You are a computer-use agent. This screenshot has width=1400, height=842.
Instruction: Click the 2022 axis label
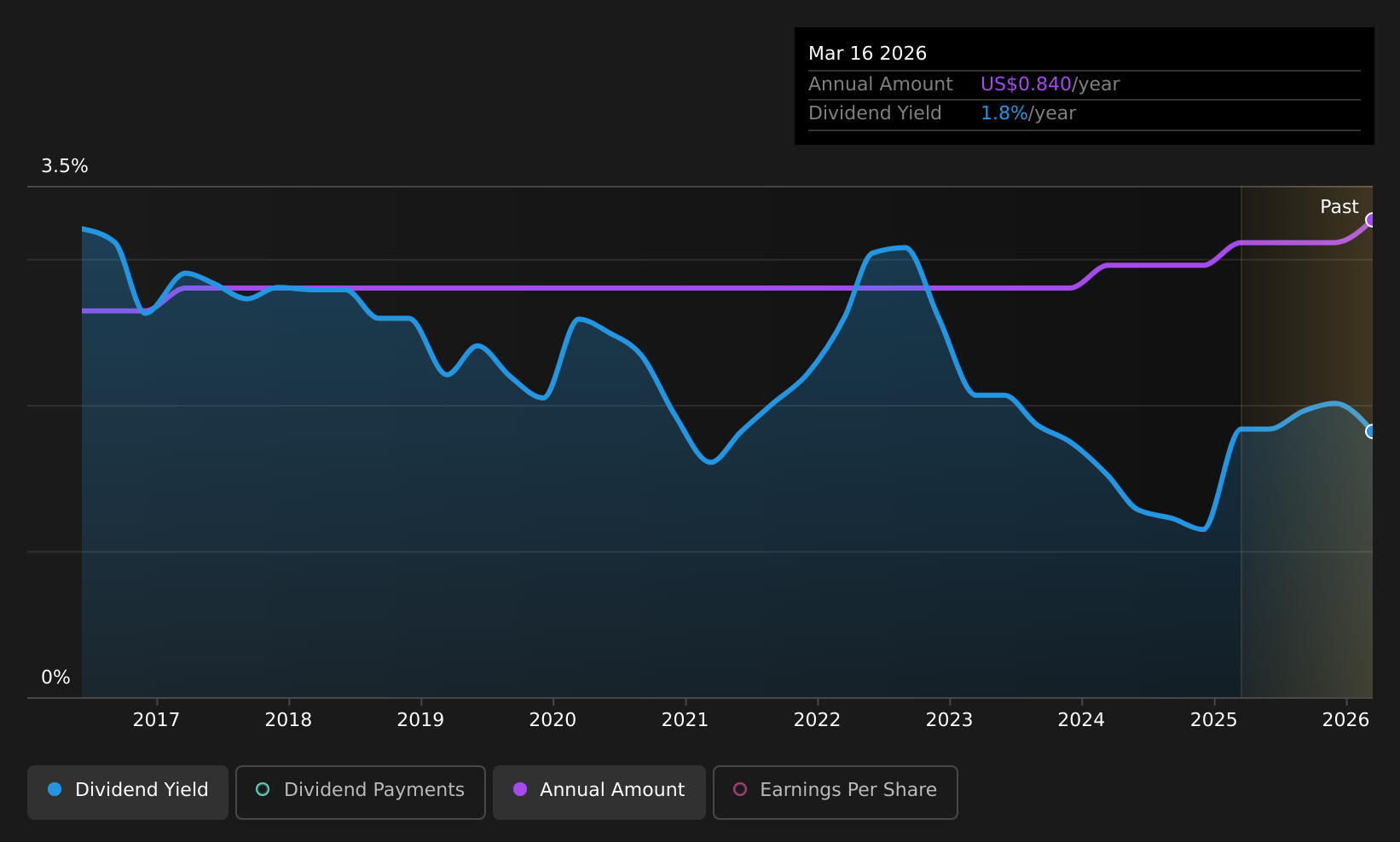coord(818,720)
